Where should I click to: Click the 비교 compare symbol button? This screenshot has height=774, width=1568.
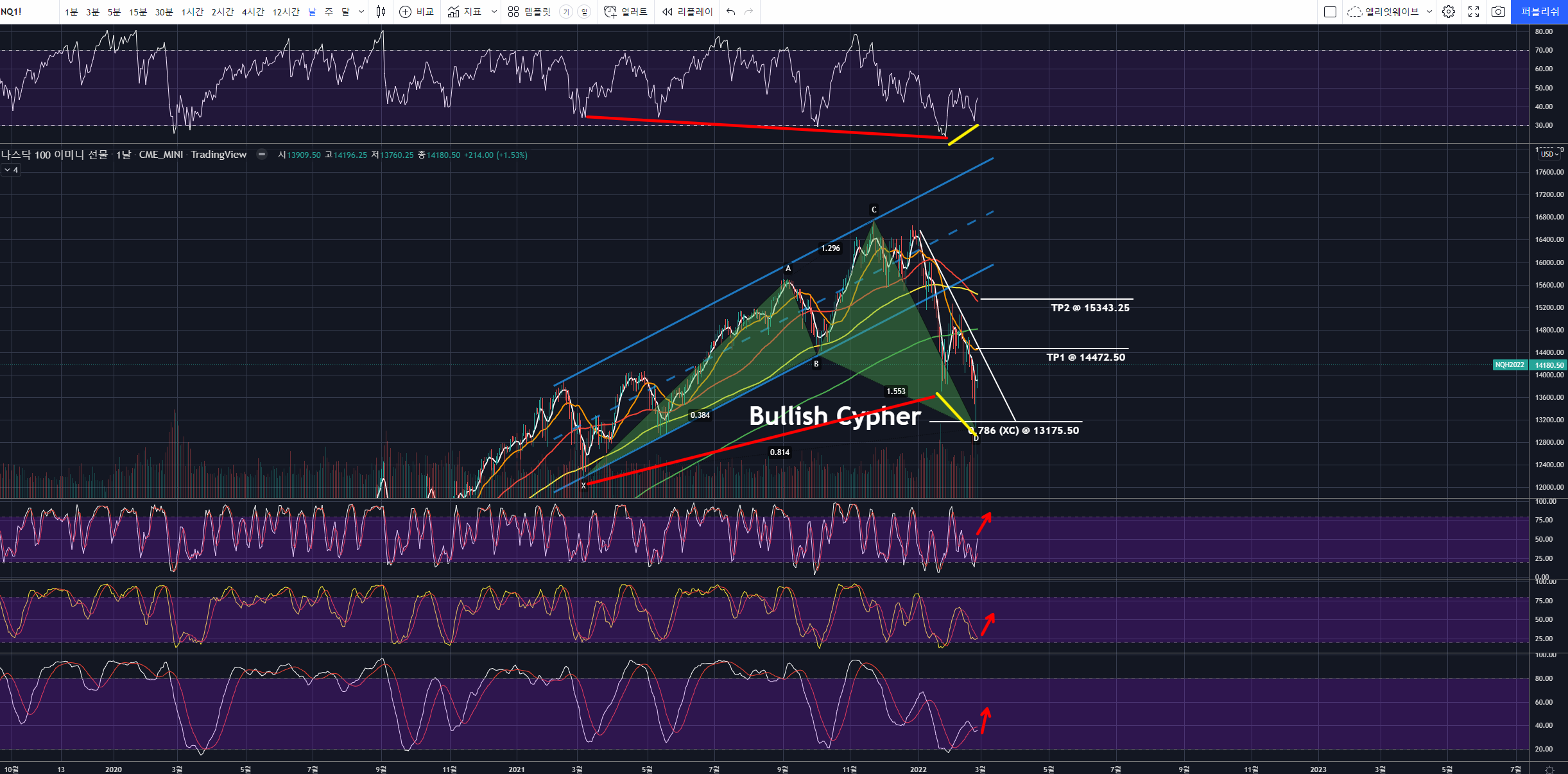coord(417,12)
